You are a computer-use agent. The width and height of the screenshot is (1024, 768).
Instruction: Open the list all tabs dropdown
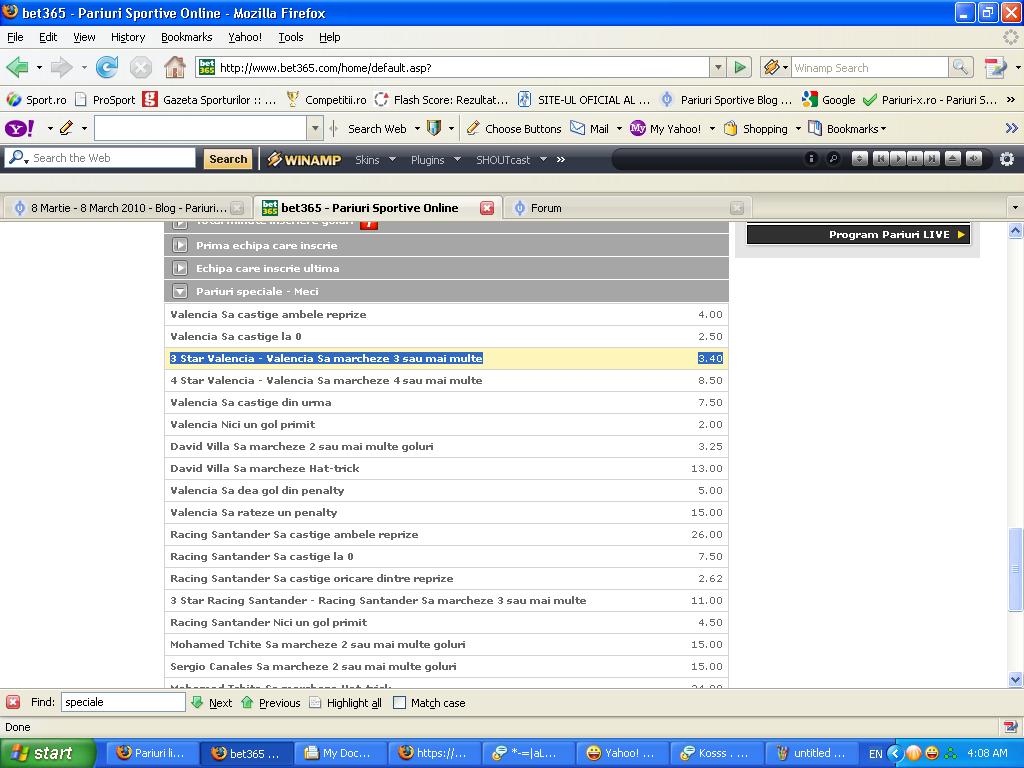1014,208
